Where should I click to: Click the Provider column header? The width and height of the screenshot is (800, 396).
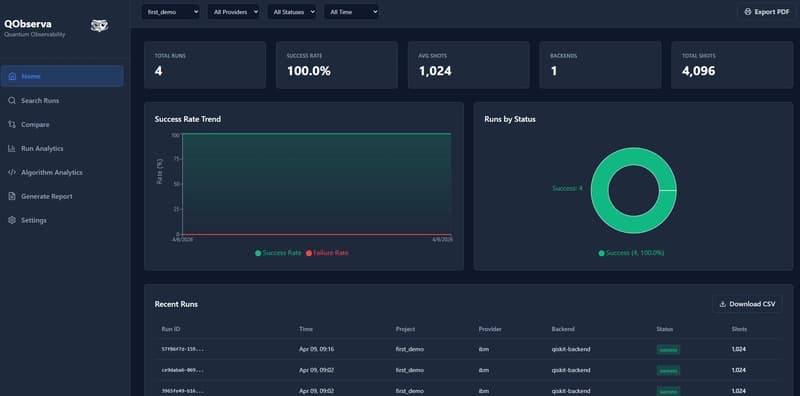[x=490, y=329]
